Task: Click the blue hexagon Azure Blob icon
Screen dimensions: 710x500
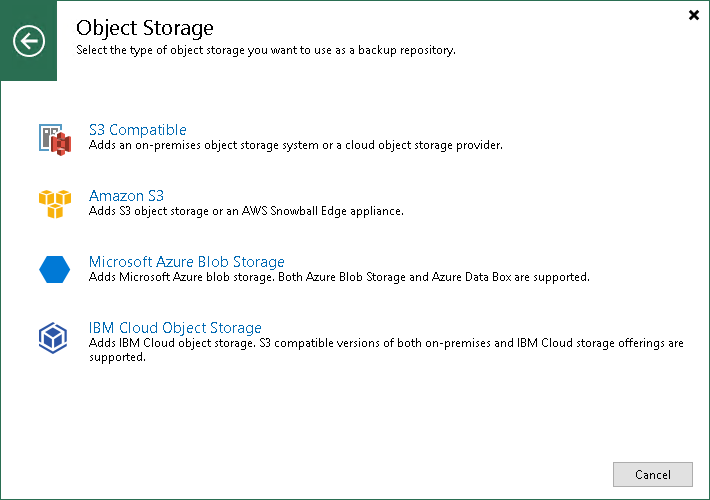Action: (x=55, y=269)
